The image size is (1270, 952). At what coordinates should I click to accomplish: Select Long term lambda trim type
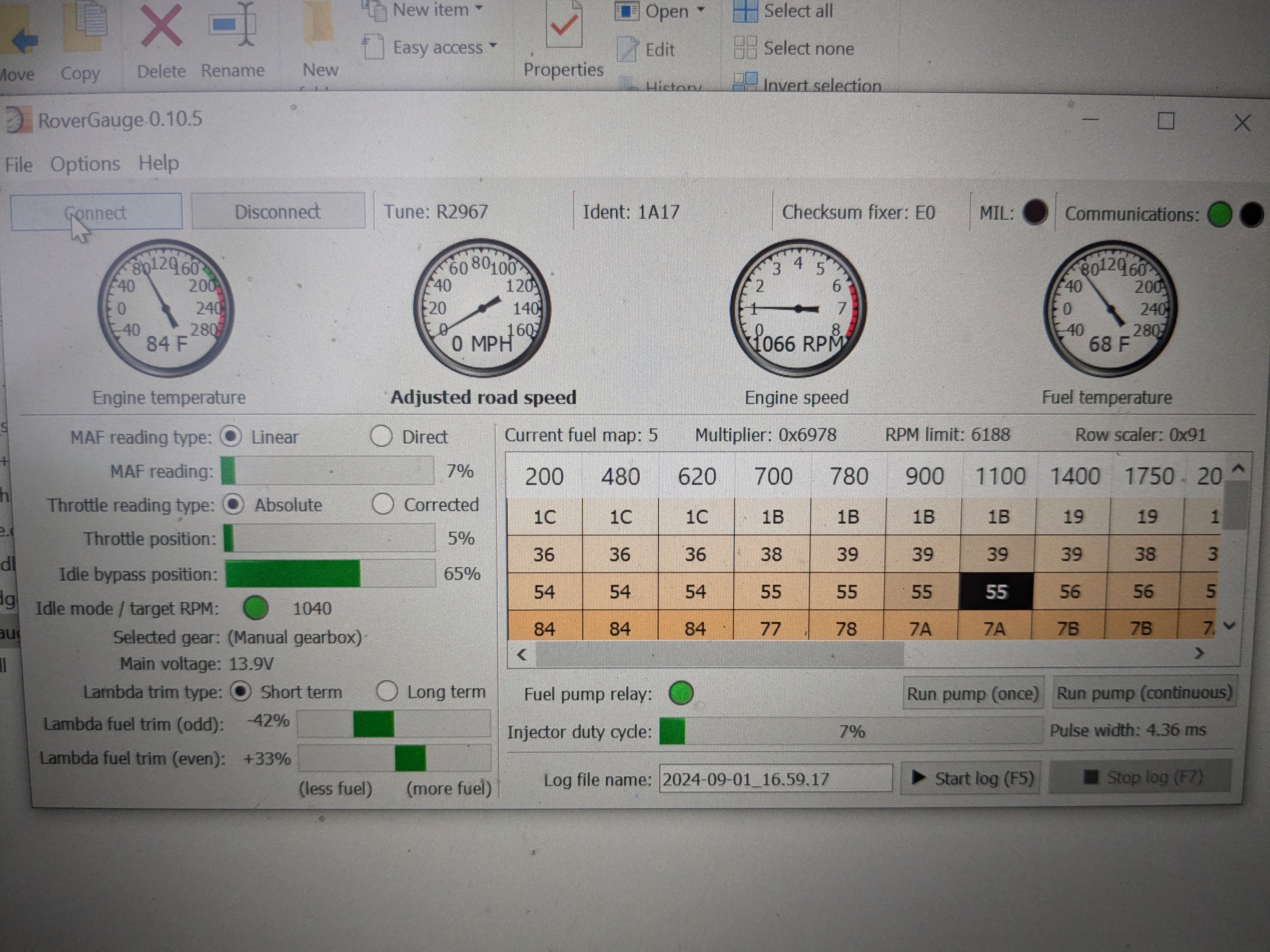coord(387,691)
